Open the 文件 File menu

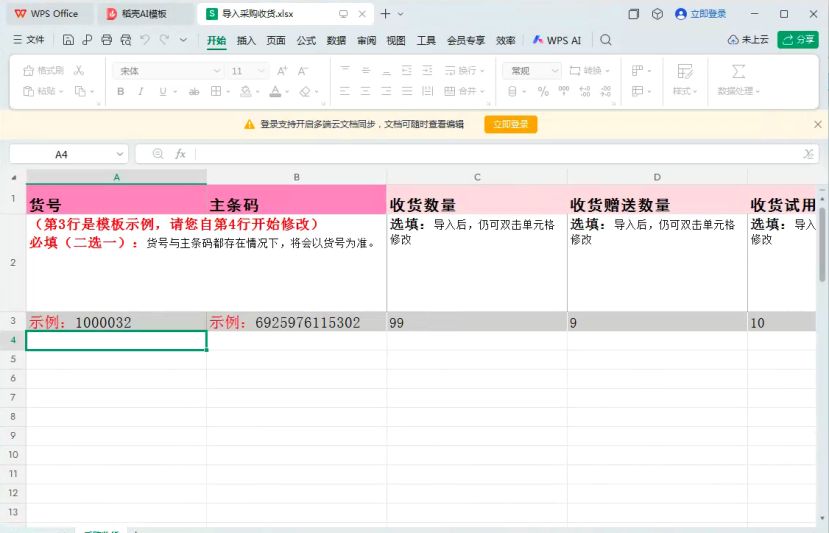pyautogui.click(x=29, y=40)
